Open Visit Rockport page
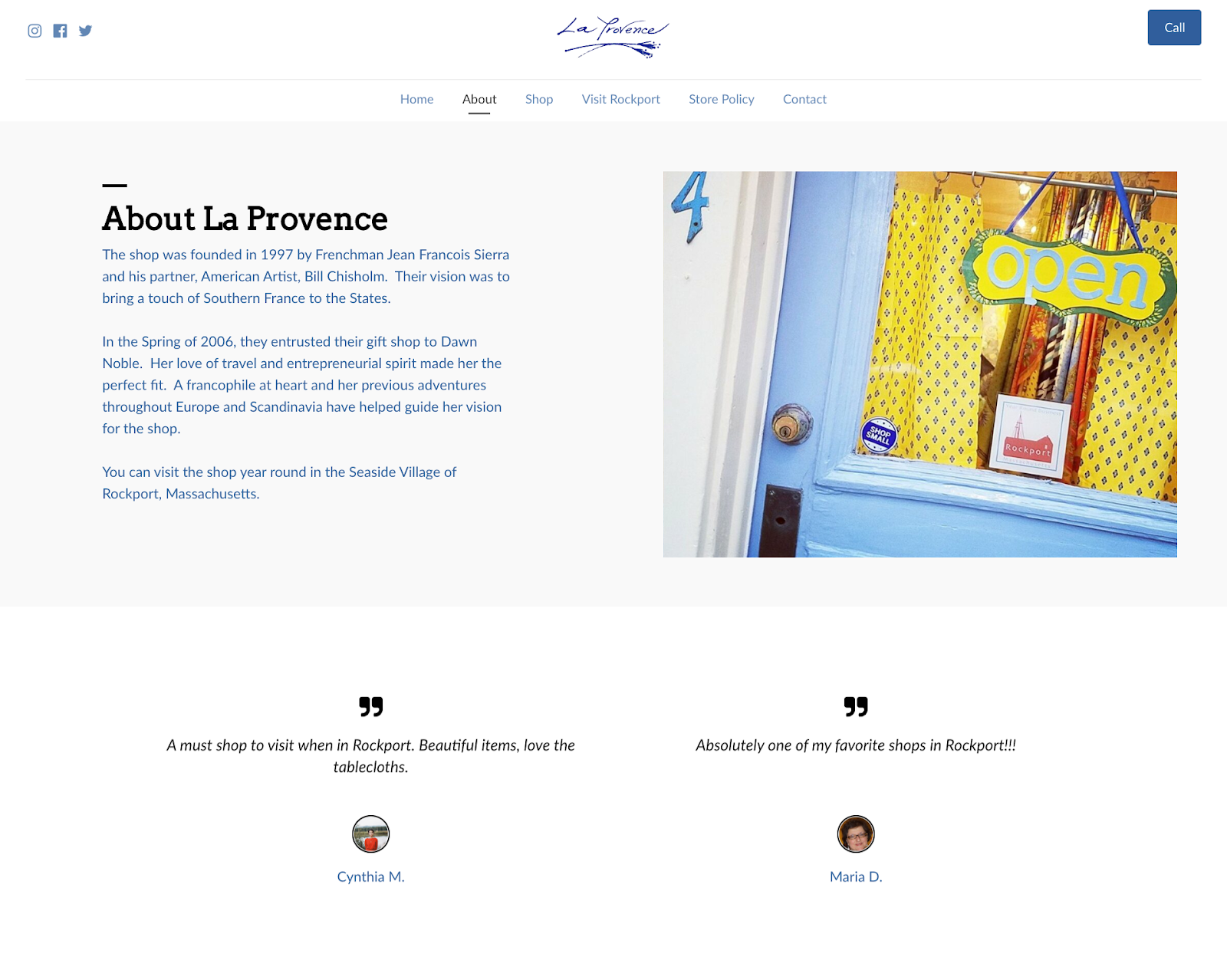The image size is (1227, 980). tap(620, 99)
